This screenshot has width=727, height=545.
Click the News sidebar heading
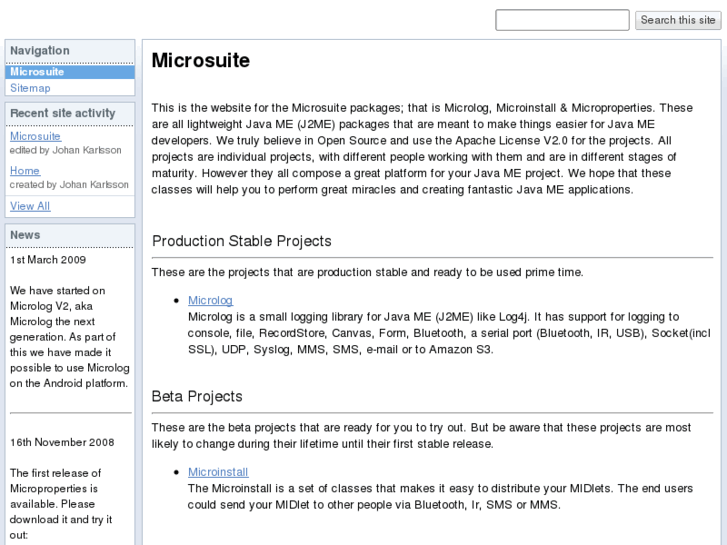click(25, 235)
